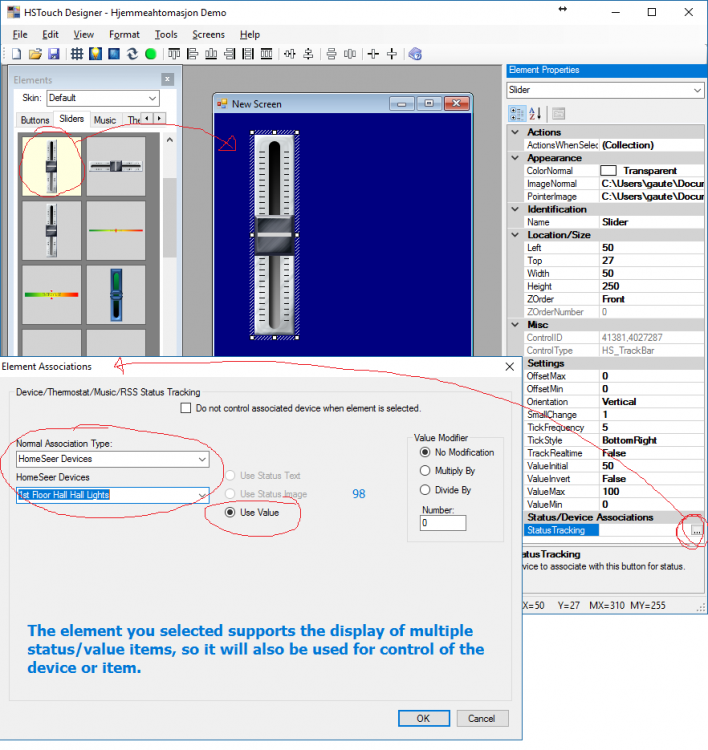Collapse the Appearance property category
The height and width of the screenshot is (750, 708).
tap(515, 158)
